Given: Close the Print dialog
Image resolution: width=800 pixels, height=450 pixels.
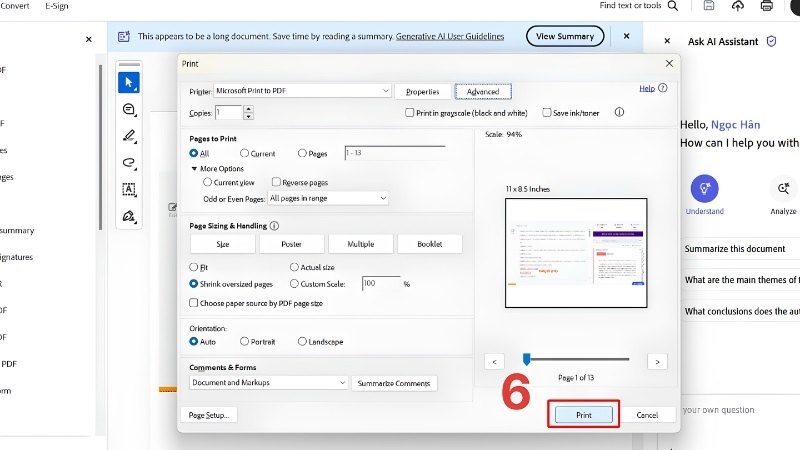Looking at the screenshot, I should pos(669,63).
